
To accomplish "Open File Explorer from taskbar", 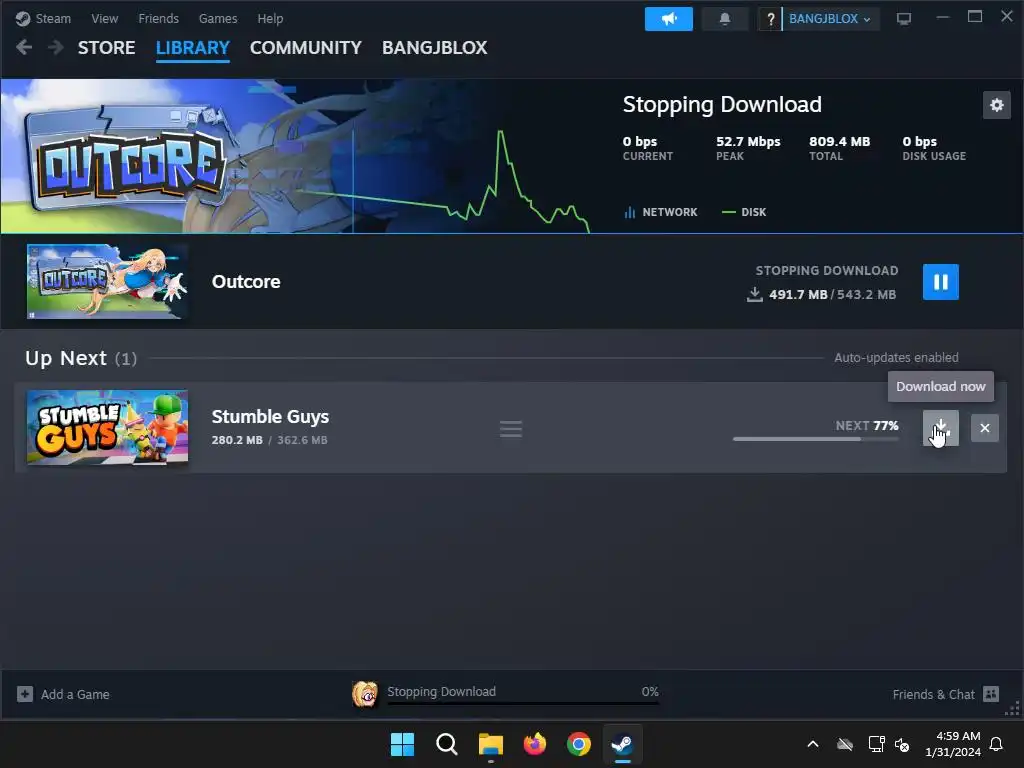I will (x=490, y=744).
